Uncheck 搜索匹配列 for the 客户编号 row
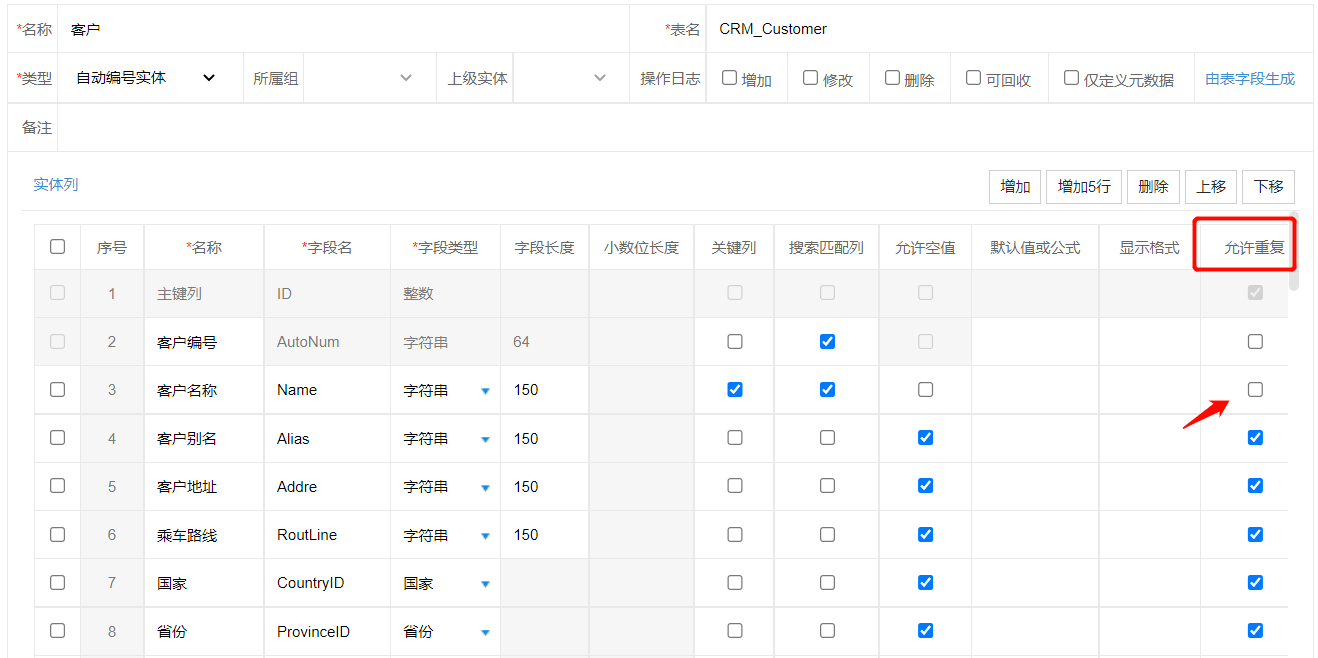 [x=827, y=341]
